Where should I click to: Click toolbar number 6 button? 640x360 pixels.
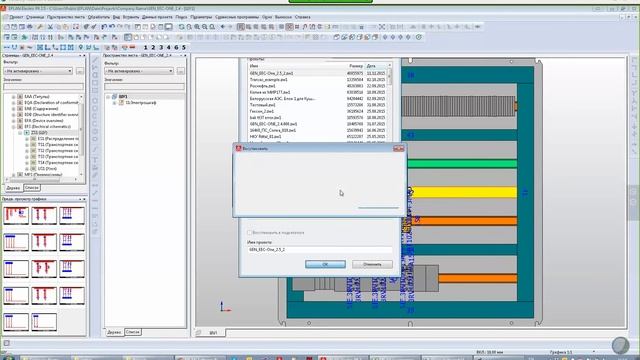pyautogui.click(x=176, y=47)
